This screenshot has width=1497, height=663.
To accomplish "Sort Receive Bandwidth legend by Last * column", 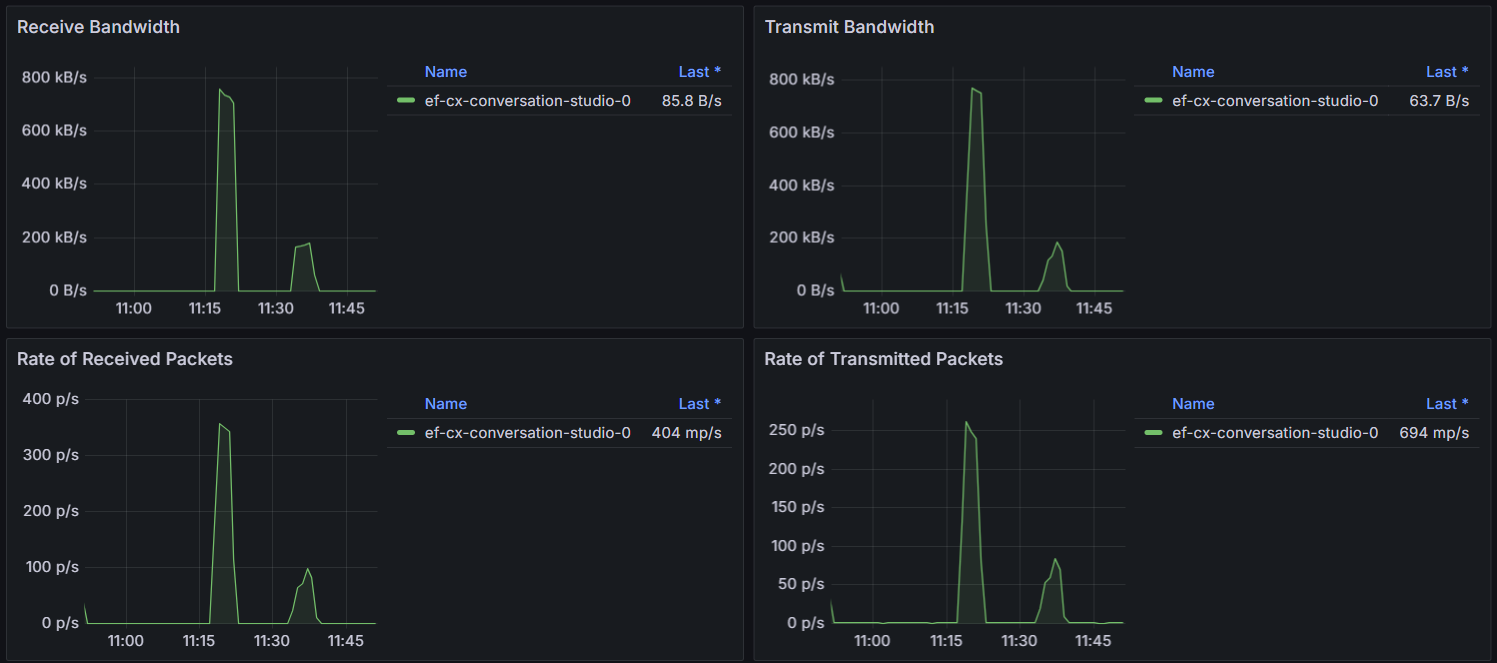I will [x=699, y=72].
